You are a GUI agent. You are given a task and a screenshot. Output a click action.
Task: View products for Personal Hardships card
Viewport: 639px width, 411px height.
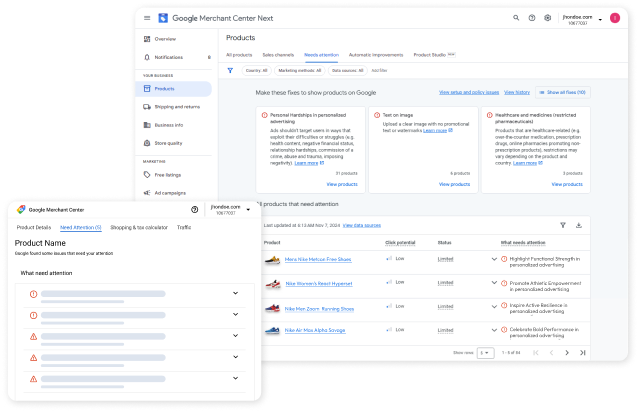tap(342, 184)
